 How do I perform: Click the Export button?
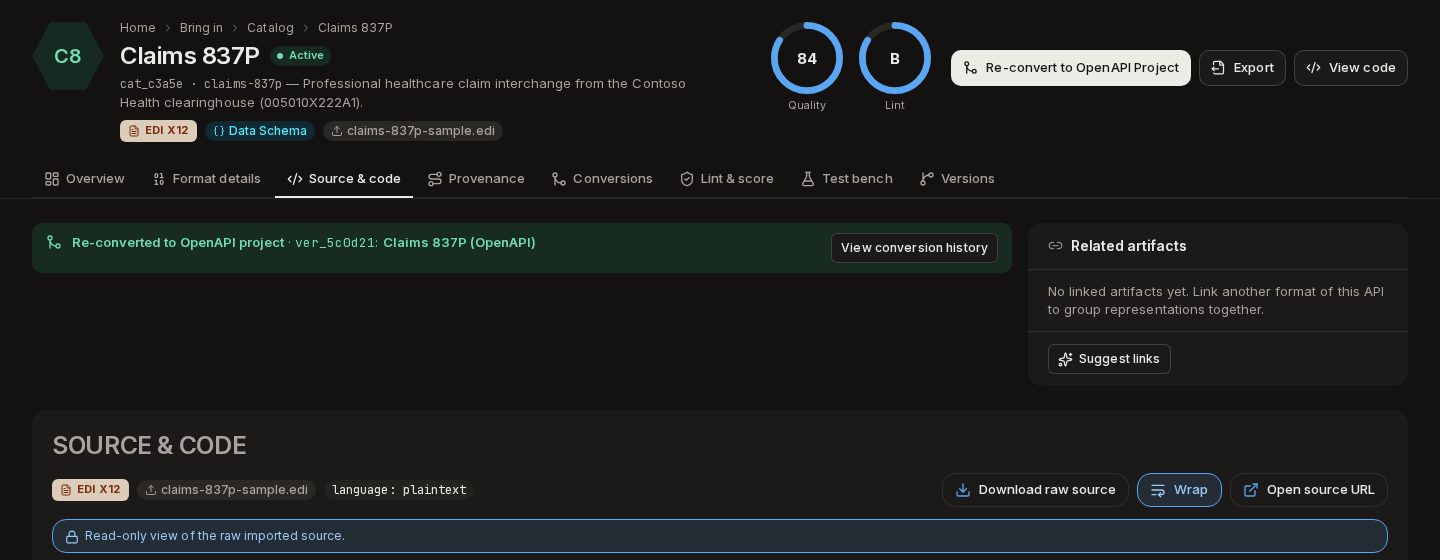pyautogui.click(x=1242, y=68)
